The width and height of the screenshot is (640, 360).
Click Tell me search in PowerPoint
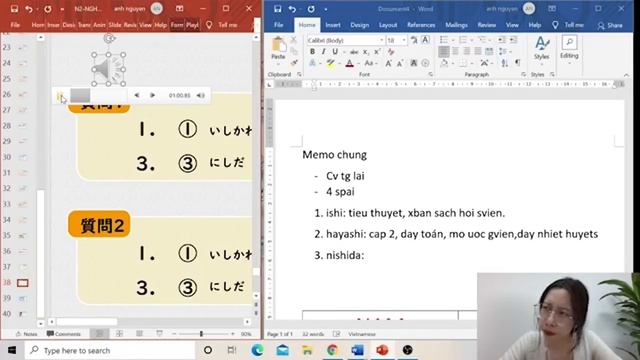pyautogui.click(x=222, y=25)
